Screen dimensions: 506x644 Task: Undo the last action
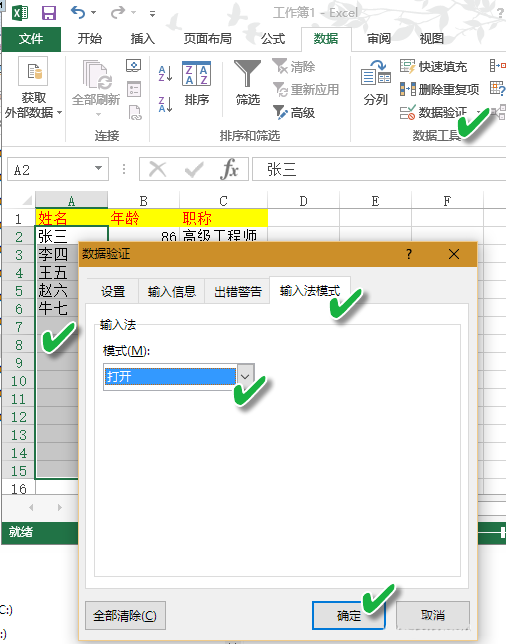[78, 12]
